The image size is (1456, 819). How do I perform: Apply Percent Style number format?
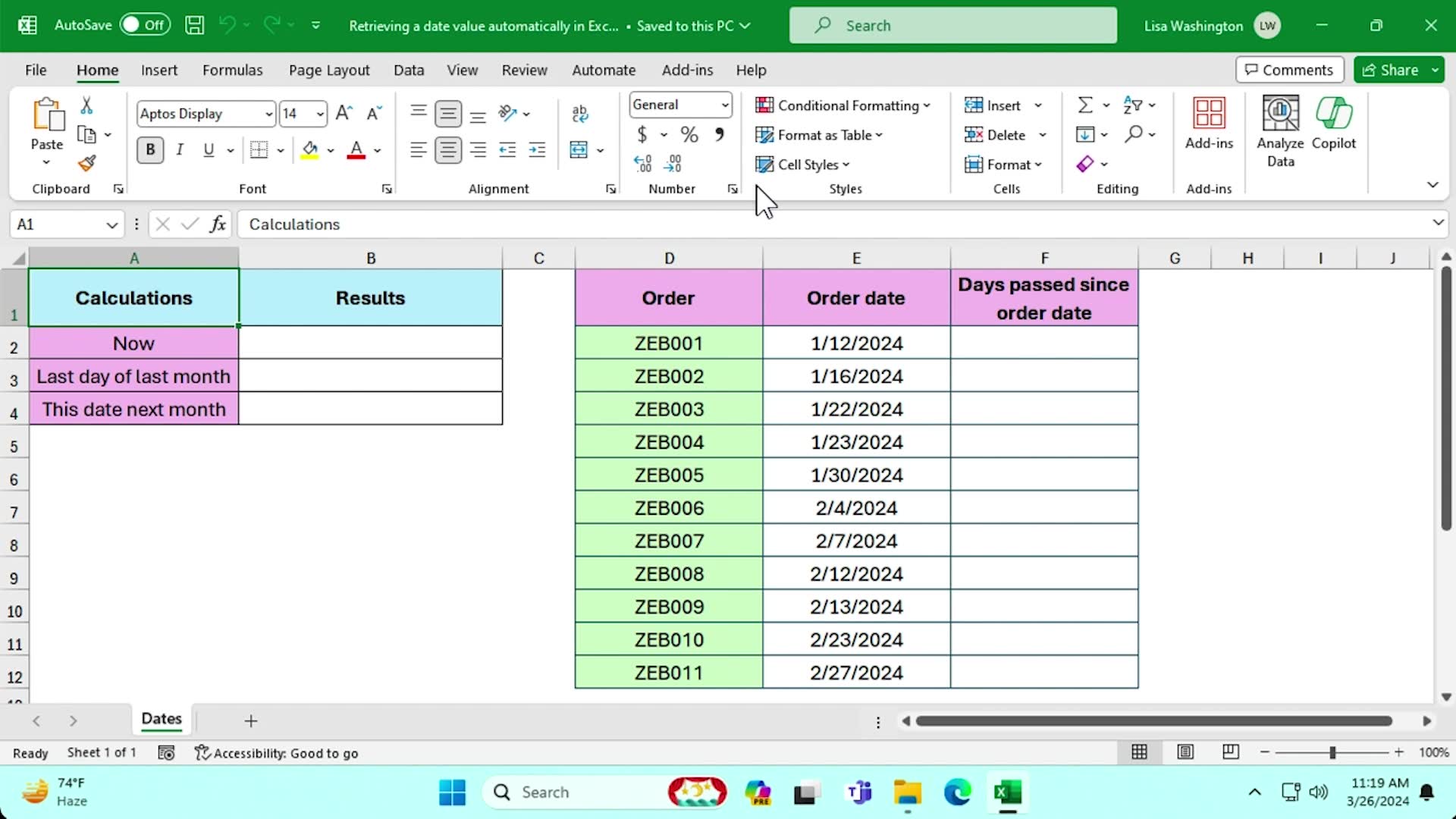(689, 135)
